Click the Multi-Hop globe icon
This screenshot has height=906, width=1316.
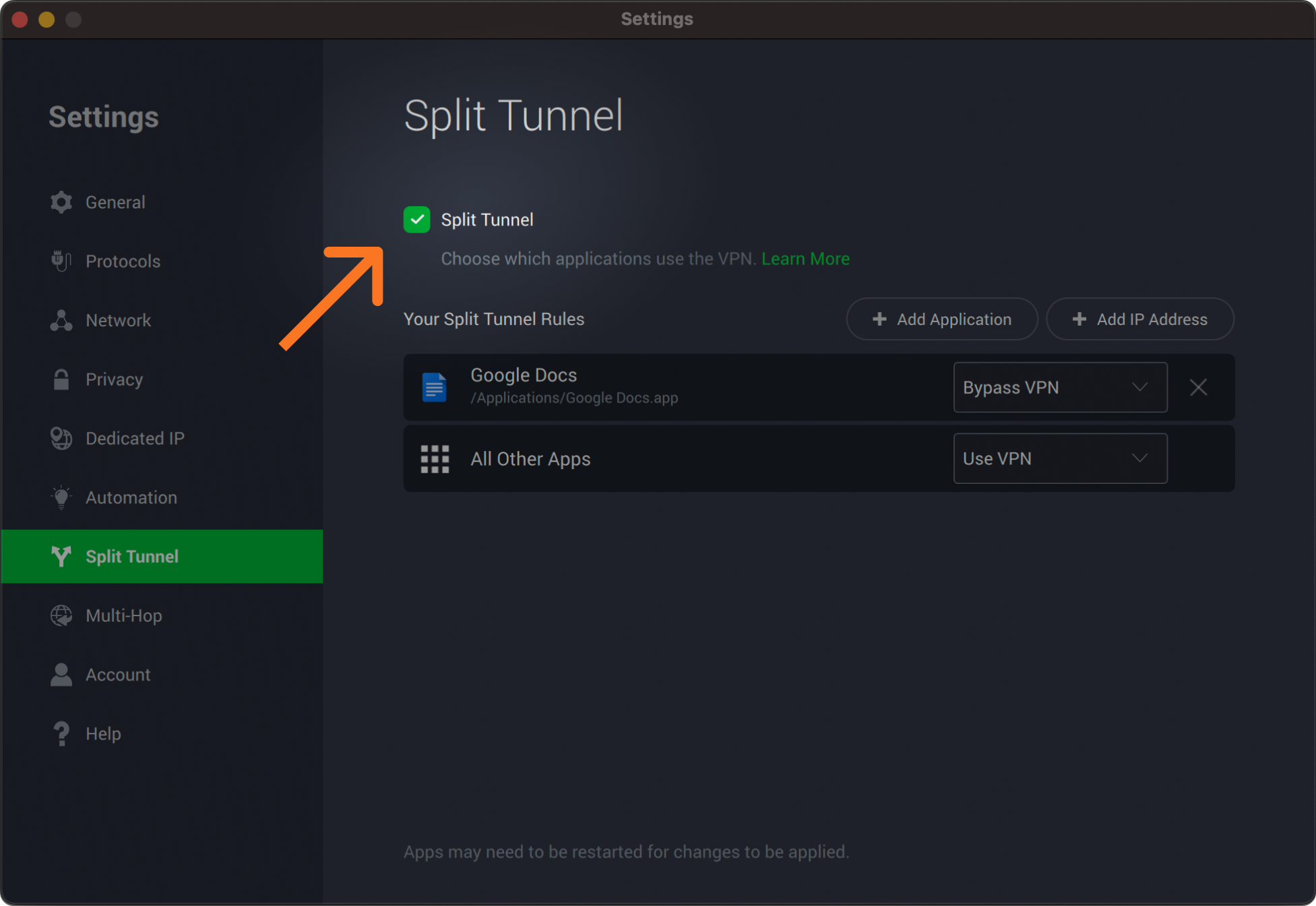[61, 615]
